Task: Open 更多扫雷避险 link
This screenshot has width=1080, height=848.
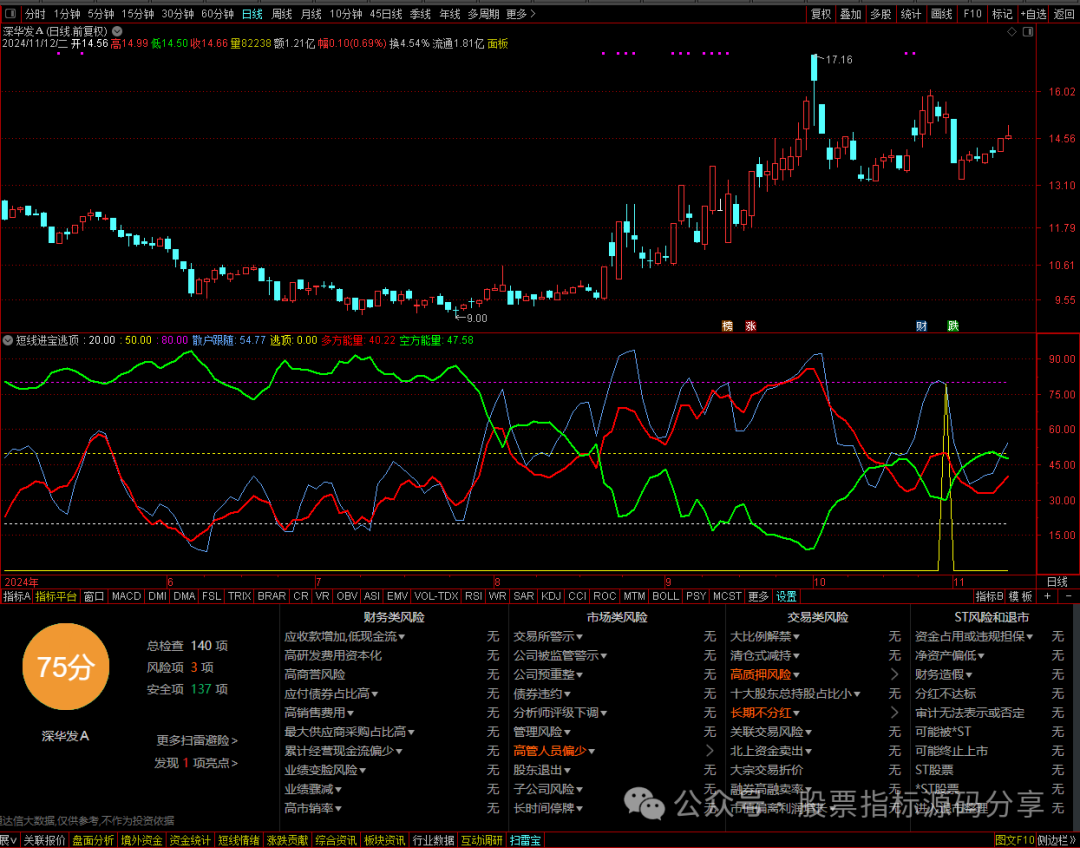Action: (x=197, y=741)
